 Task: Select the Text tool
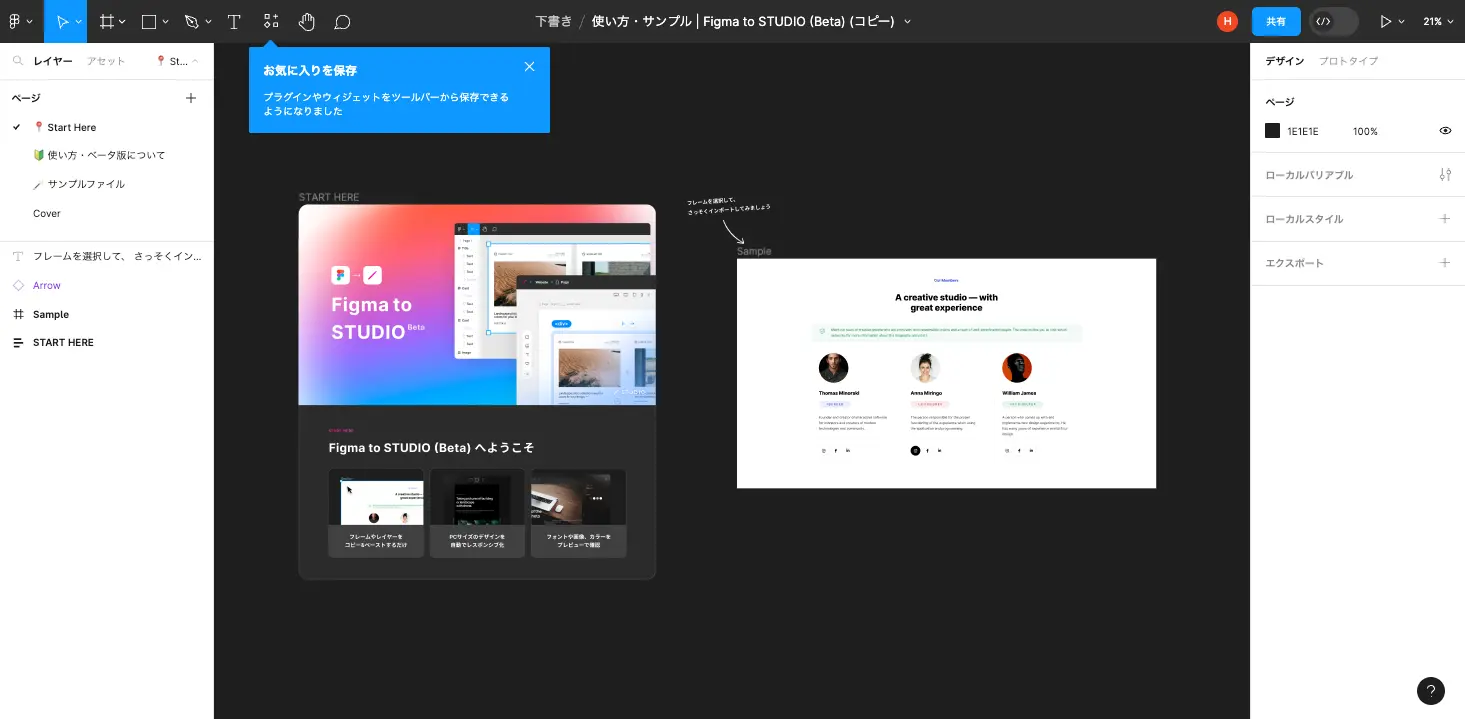(x=234, y=21)
